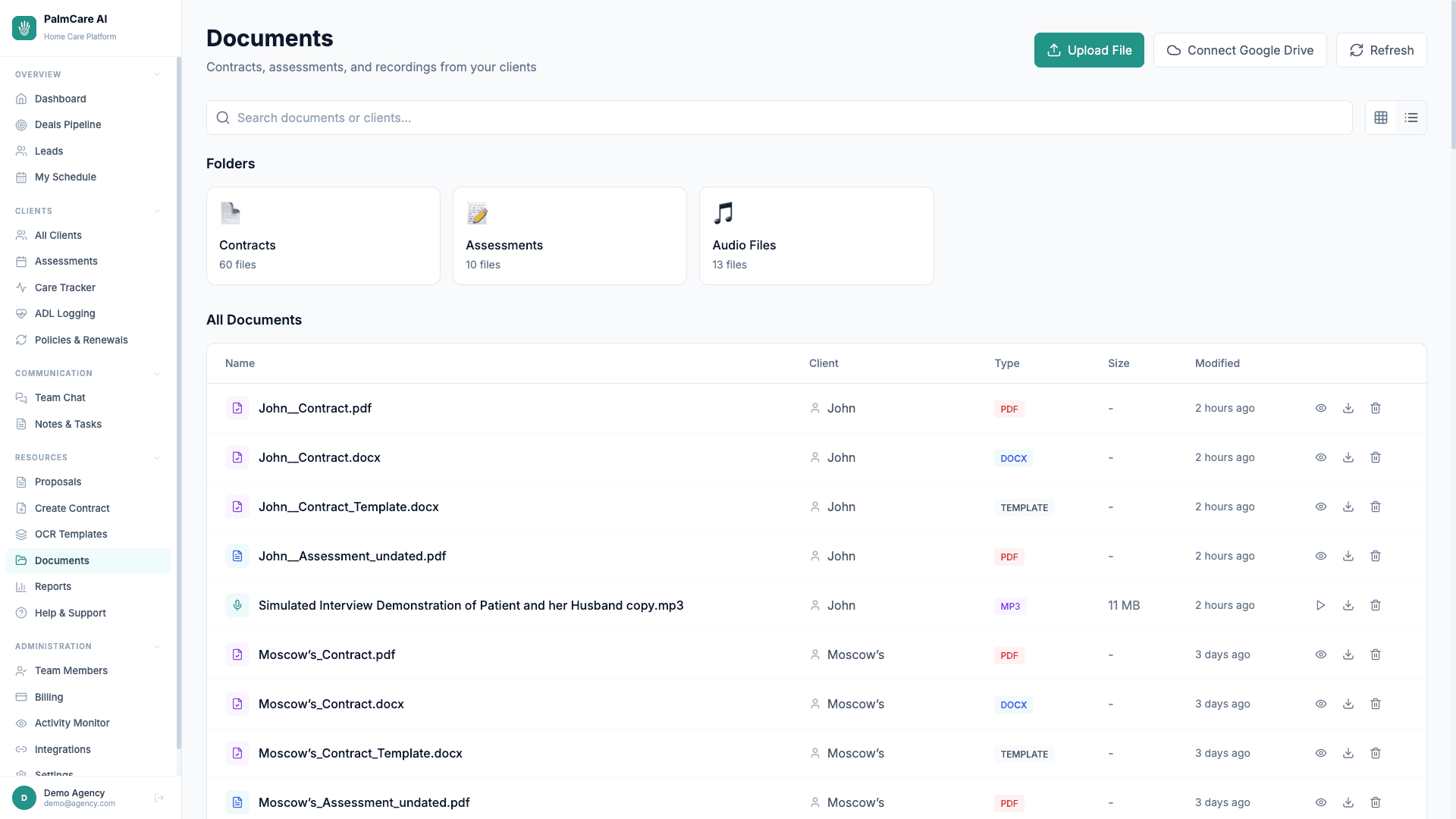Click the Upload File button
Image resolution: width=1456 pixels, height=819 pixels.
coord(1089,50)
